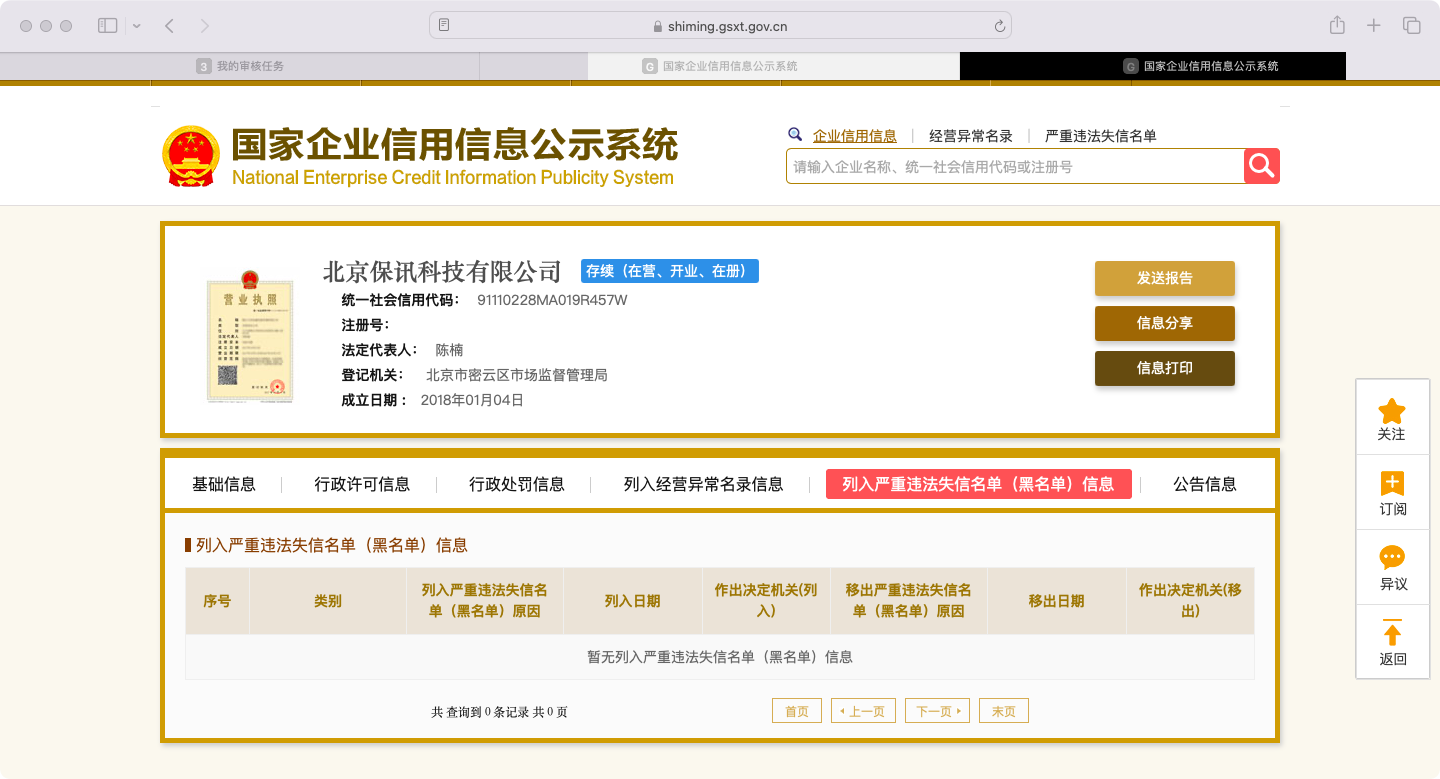Click the 返回 up-arrow icon
The width and height of the screenshot is (1440, 779).
(x=1392, y=633)
